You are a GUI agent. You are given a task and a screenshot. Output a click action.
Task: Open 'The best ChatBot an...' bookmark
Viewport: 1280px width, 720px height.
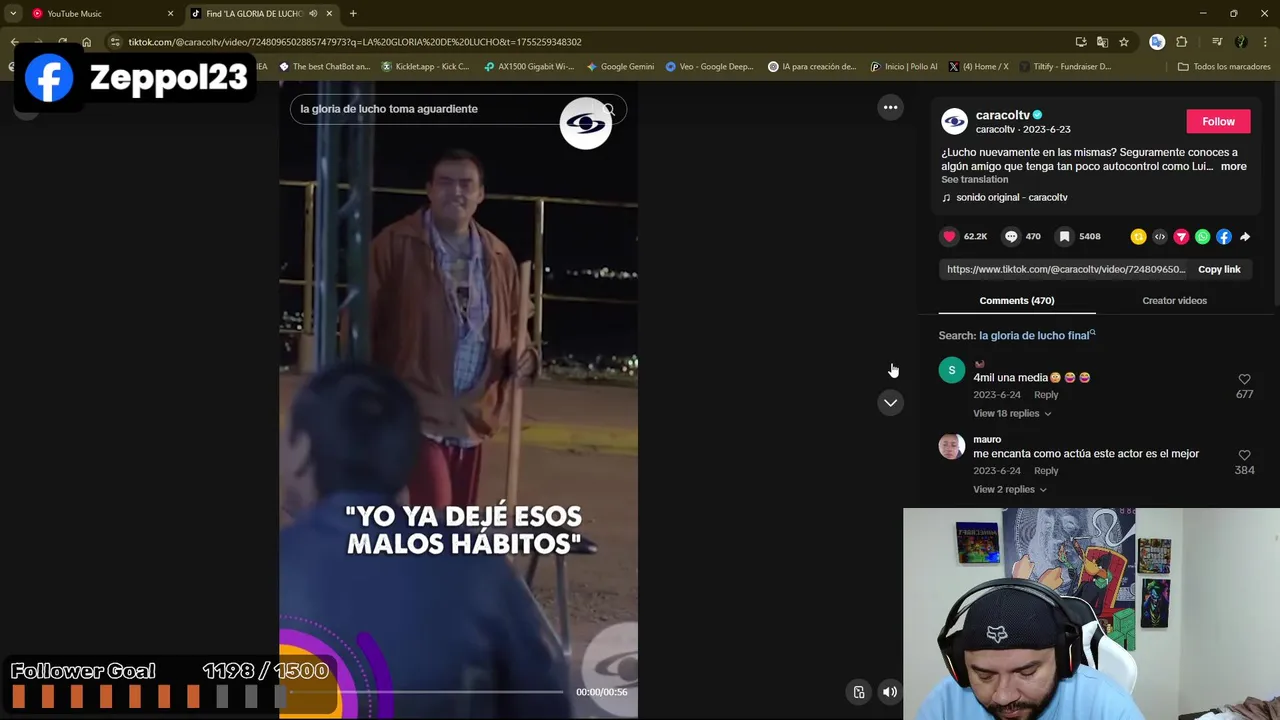pos(325,67)
